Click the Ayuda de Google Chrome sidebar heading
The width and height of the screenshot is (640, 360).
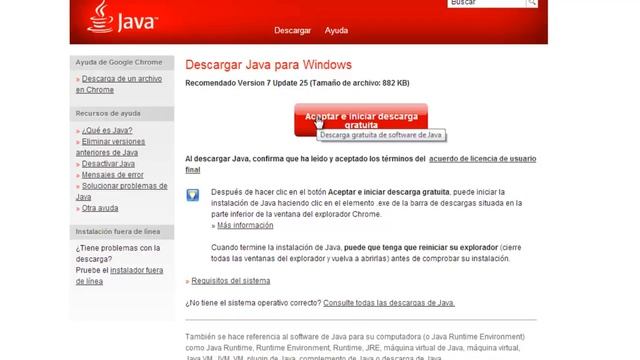pos(119,62)
